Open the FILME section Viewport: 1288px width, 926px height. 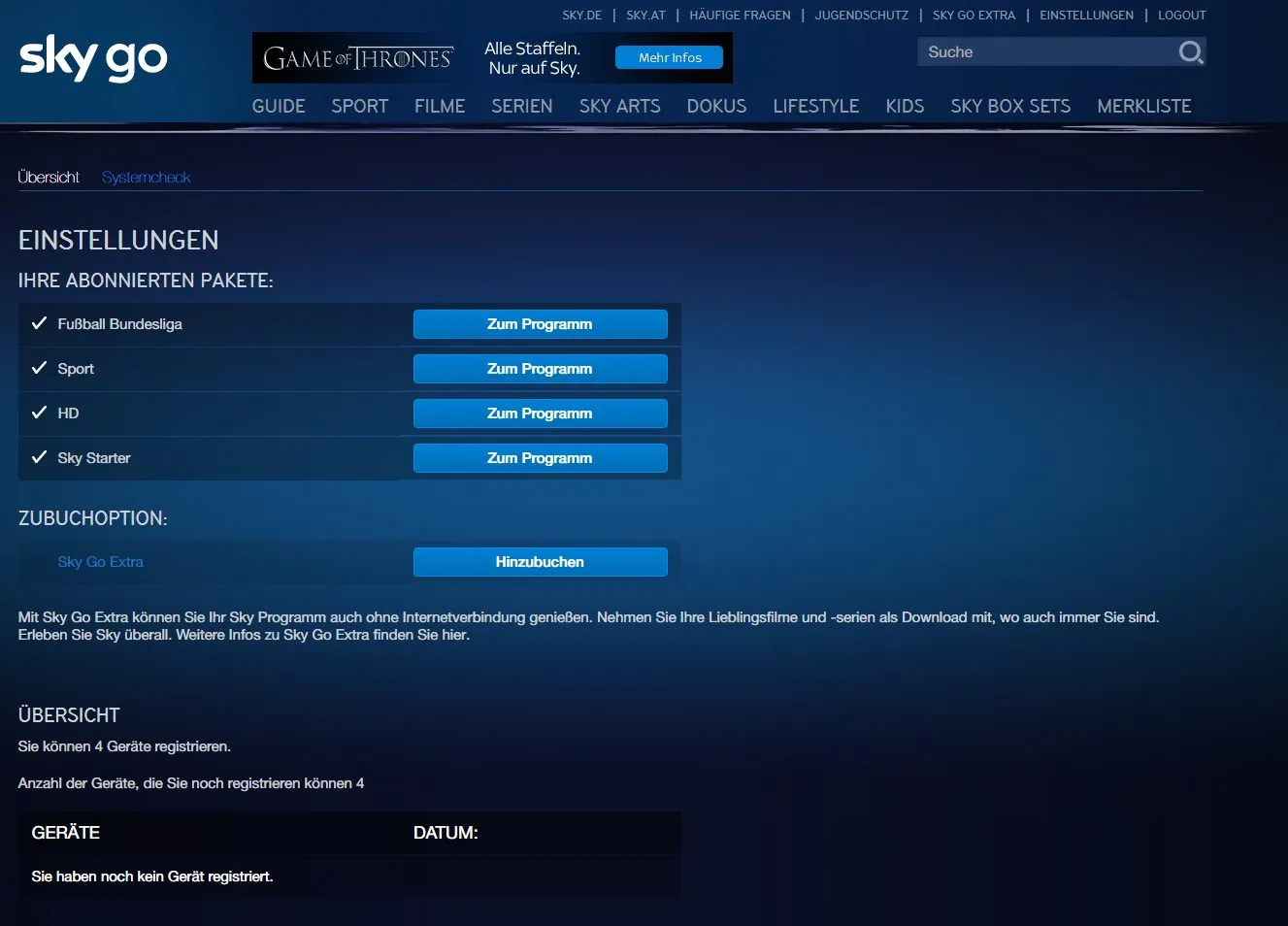[x=440, y=106]
